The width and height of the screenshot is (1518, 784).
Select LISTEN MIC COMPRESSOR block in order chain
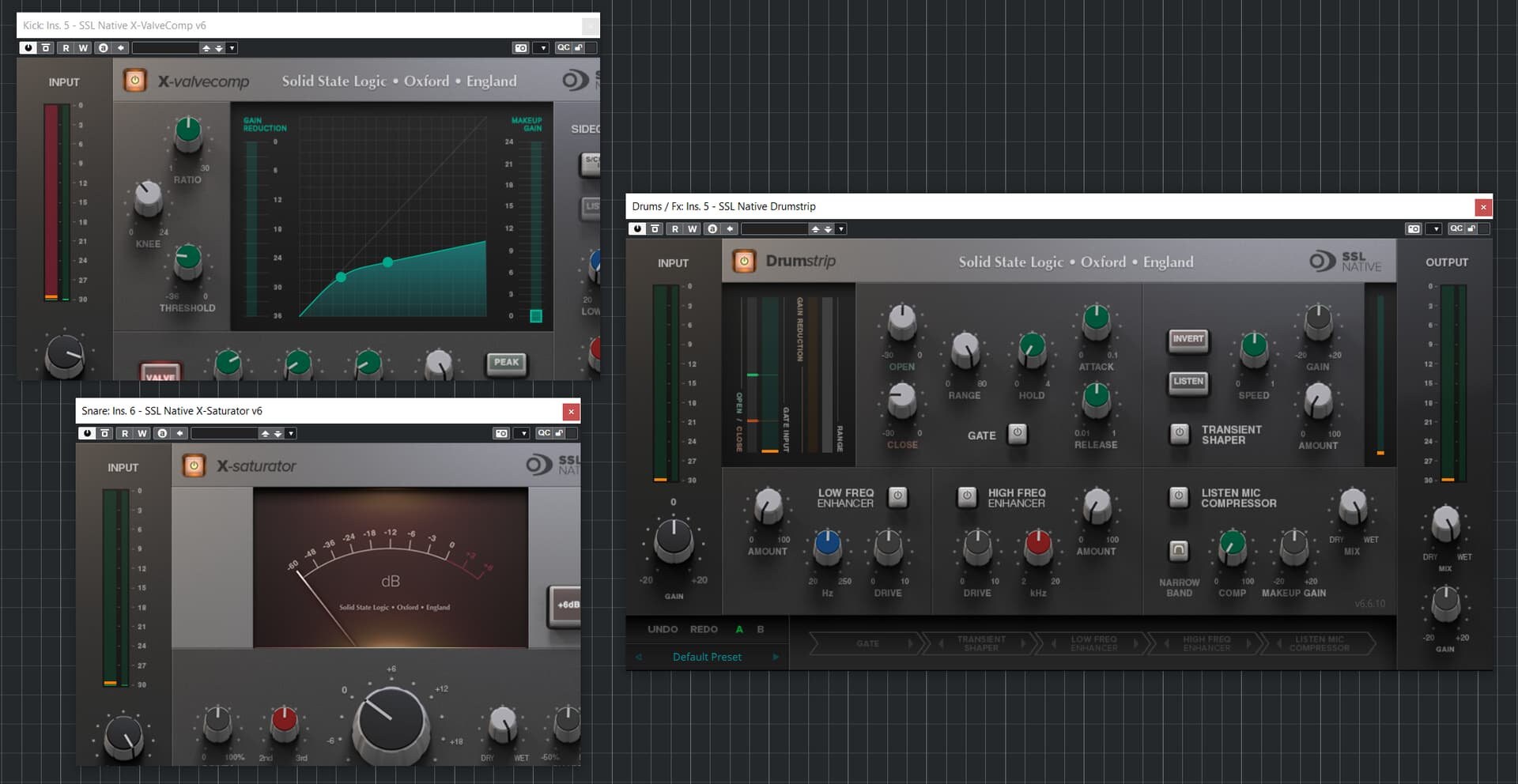click(x=1319, y=643)
